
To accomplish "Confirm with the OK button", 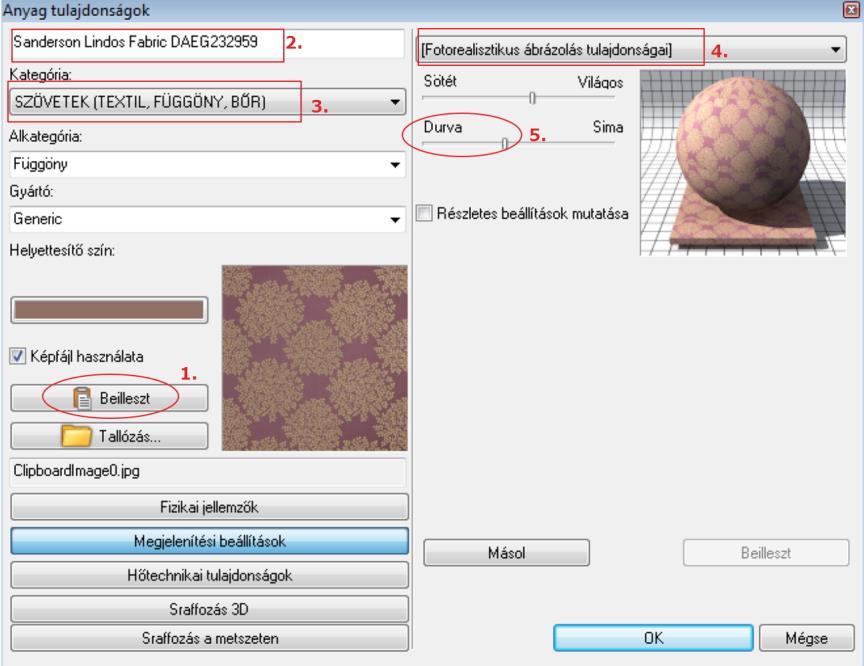I will click(x=654, y=638).
